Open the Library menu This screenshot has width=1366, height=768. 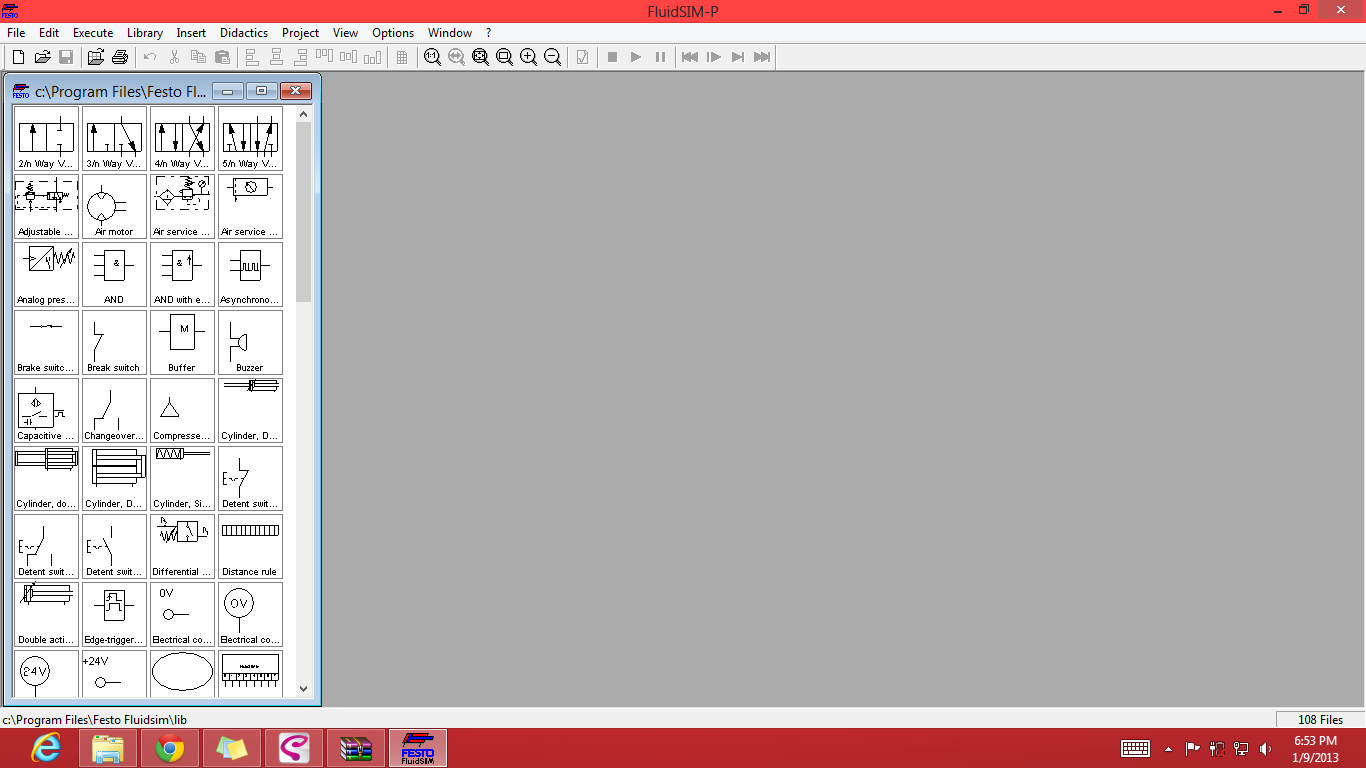pos(145,33)
